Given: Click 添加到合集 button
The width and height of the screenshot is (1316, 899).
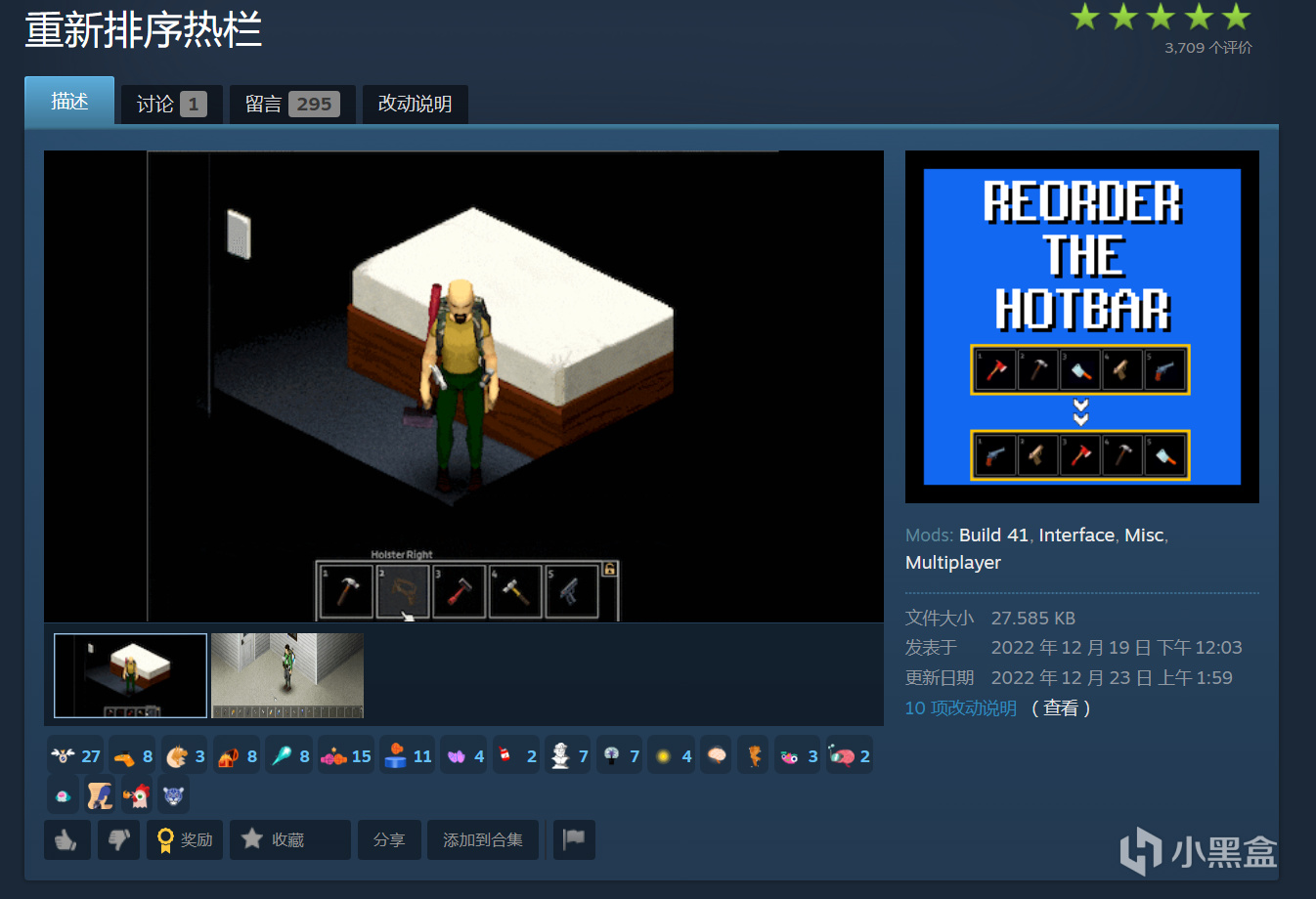Looking at the screenshot, I should pos(483,839).
